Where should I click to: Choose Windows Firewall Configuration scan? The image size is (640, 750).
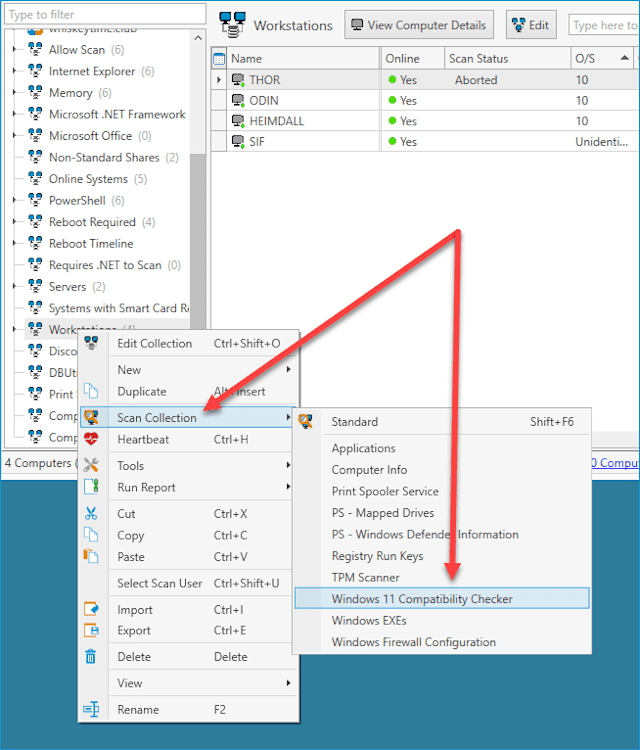pyautogui.click(x=414, y=642)
